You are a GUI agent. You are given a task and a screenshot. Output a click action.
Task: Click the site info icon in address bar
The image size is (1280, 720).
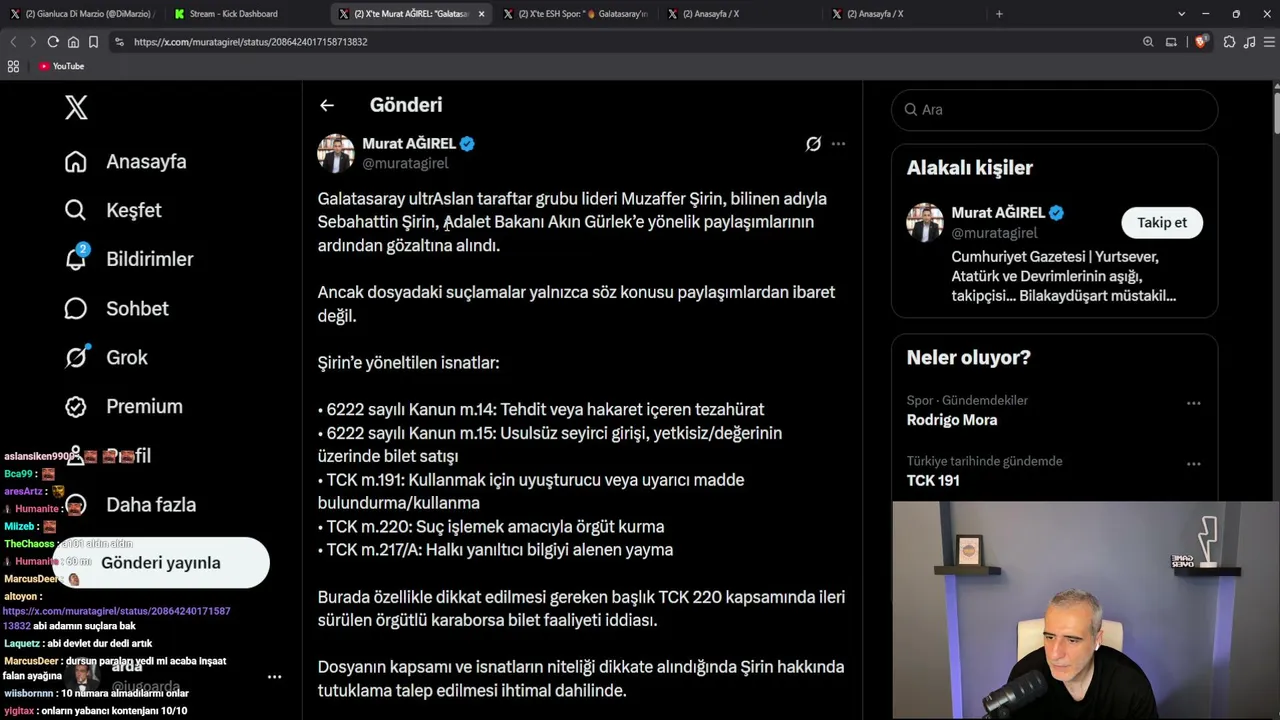tap(120, 42)
